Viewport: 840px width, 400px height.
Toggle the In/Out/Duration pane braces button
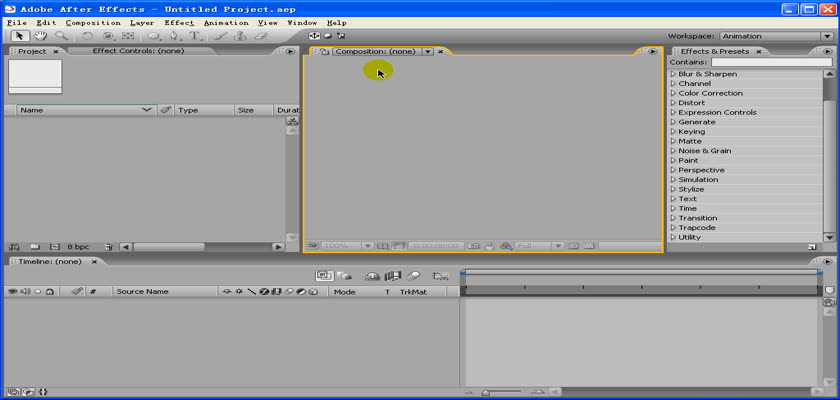click(44, 392)
